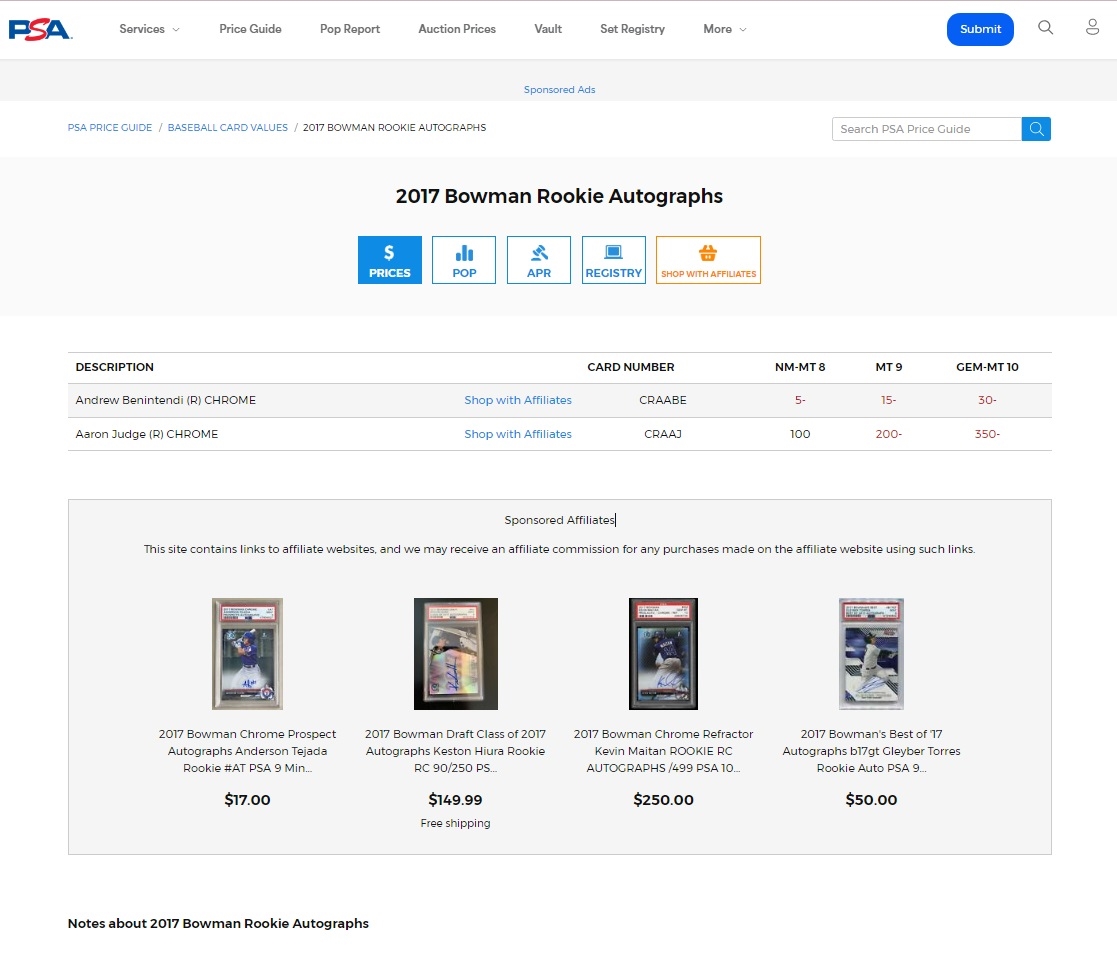Viewport: 1117px width, 957px height.
Task: Click the Kevin Maitan Chrome Refractor listing title
Action: (663, 751)
